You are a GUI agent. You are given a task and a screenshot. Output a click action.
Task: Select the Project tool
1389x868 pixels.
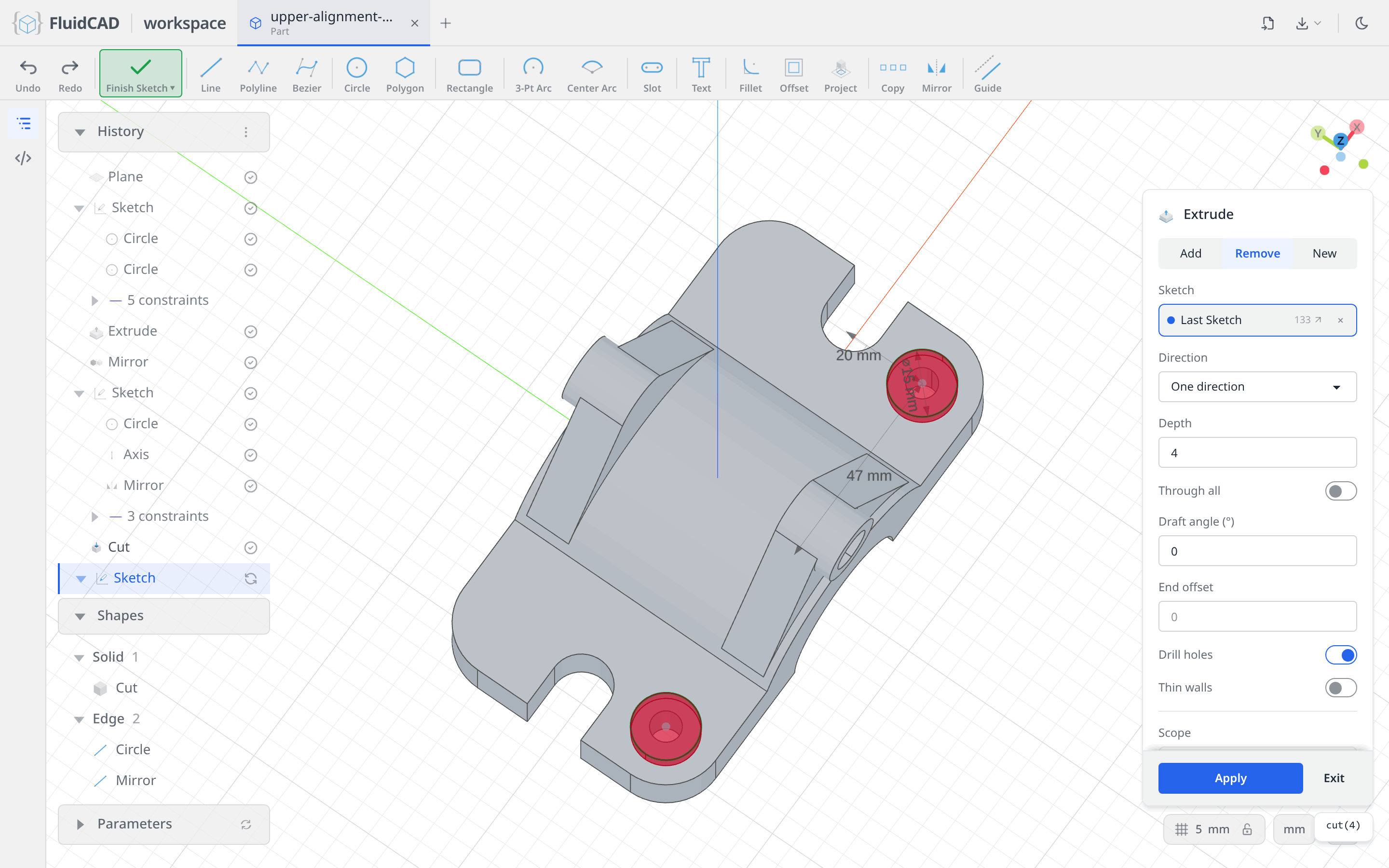(840, 75)
